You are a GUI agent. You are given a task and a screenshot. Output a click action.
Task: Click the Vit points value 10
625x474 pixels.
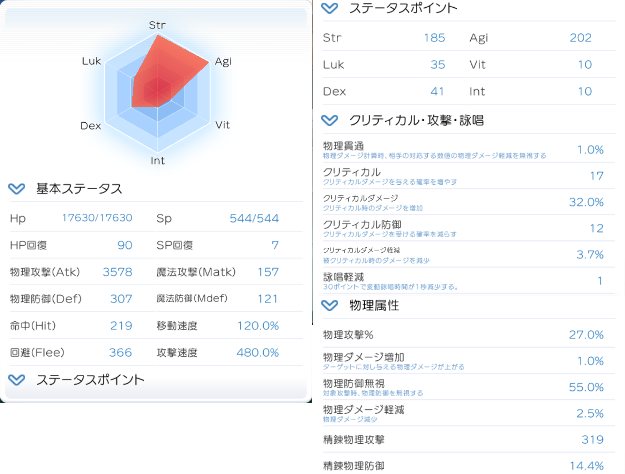click(x=585, y=65)
